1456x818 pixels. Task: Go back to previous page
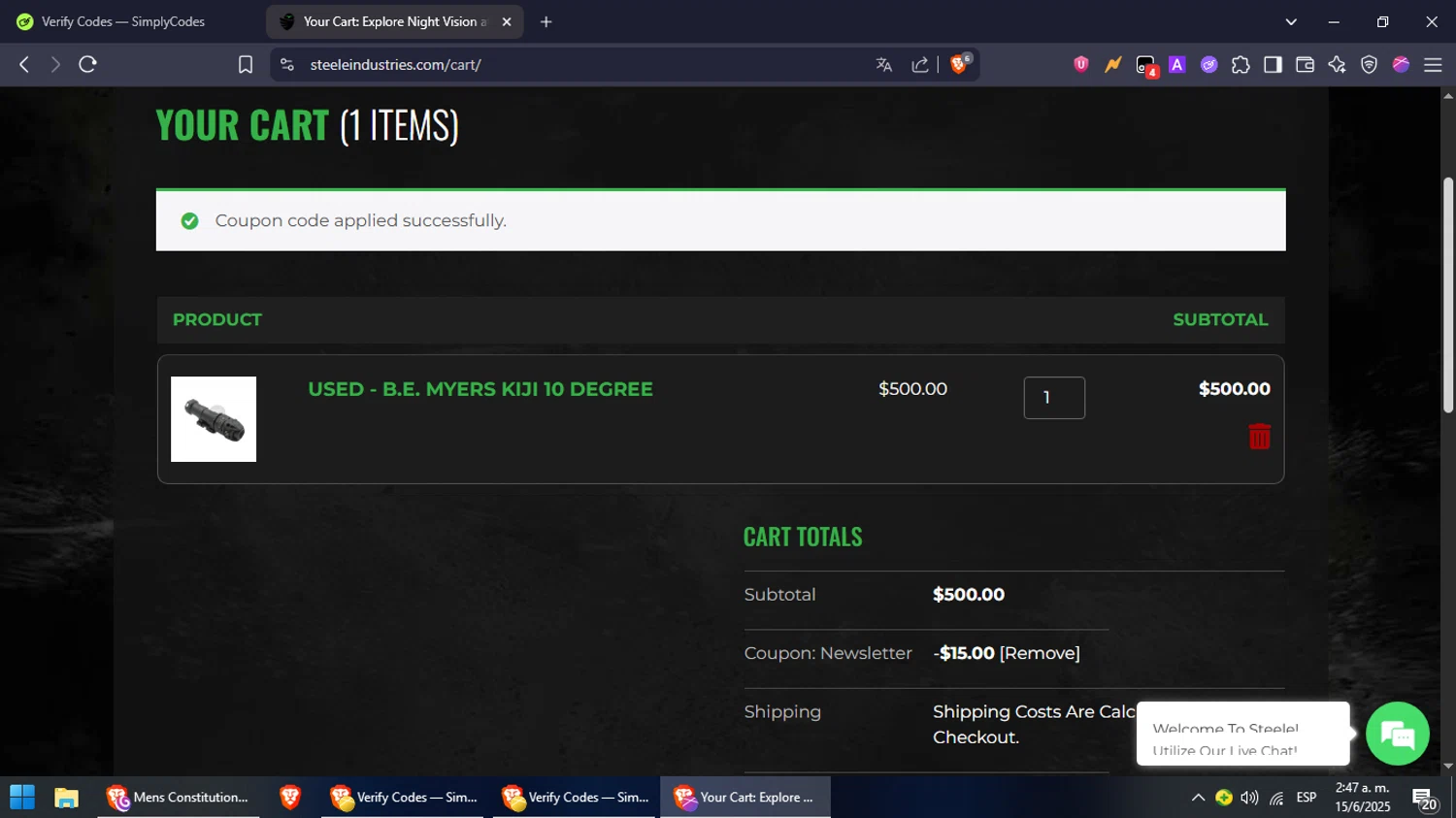point(24,65)
